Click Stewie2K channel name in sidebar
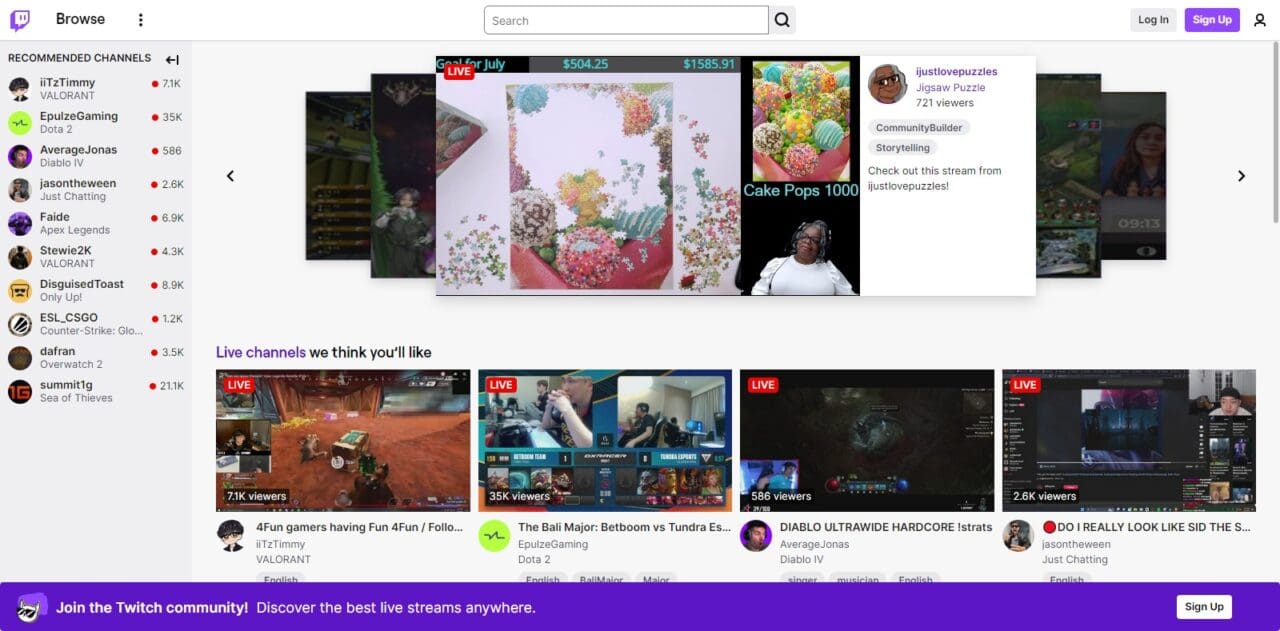1280x631 pixels. click(x=66, y=251)
